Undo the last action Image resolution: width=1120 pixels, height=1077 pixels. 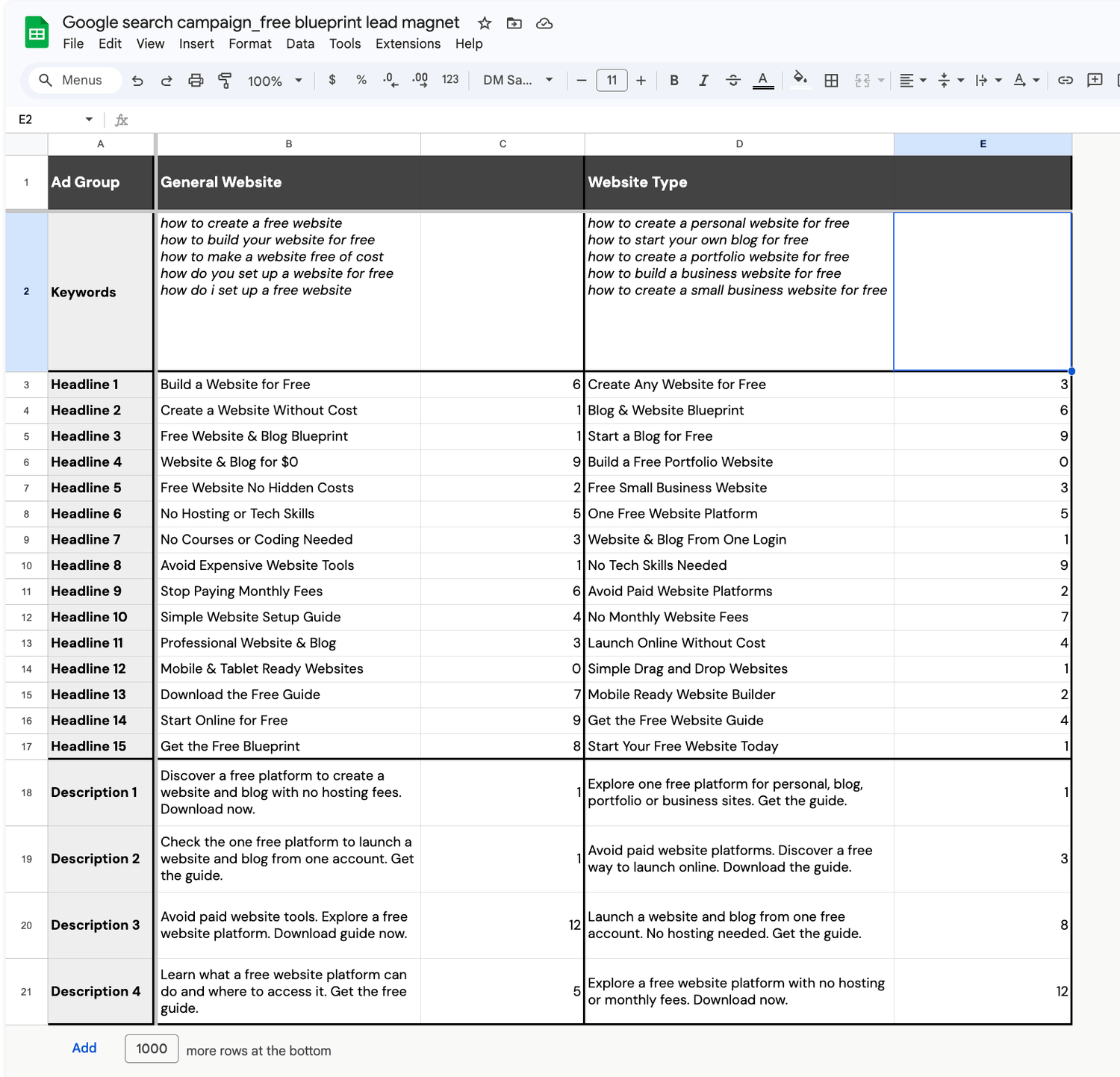[137, 81]
